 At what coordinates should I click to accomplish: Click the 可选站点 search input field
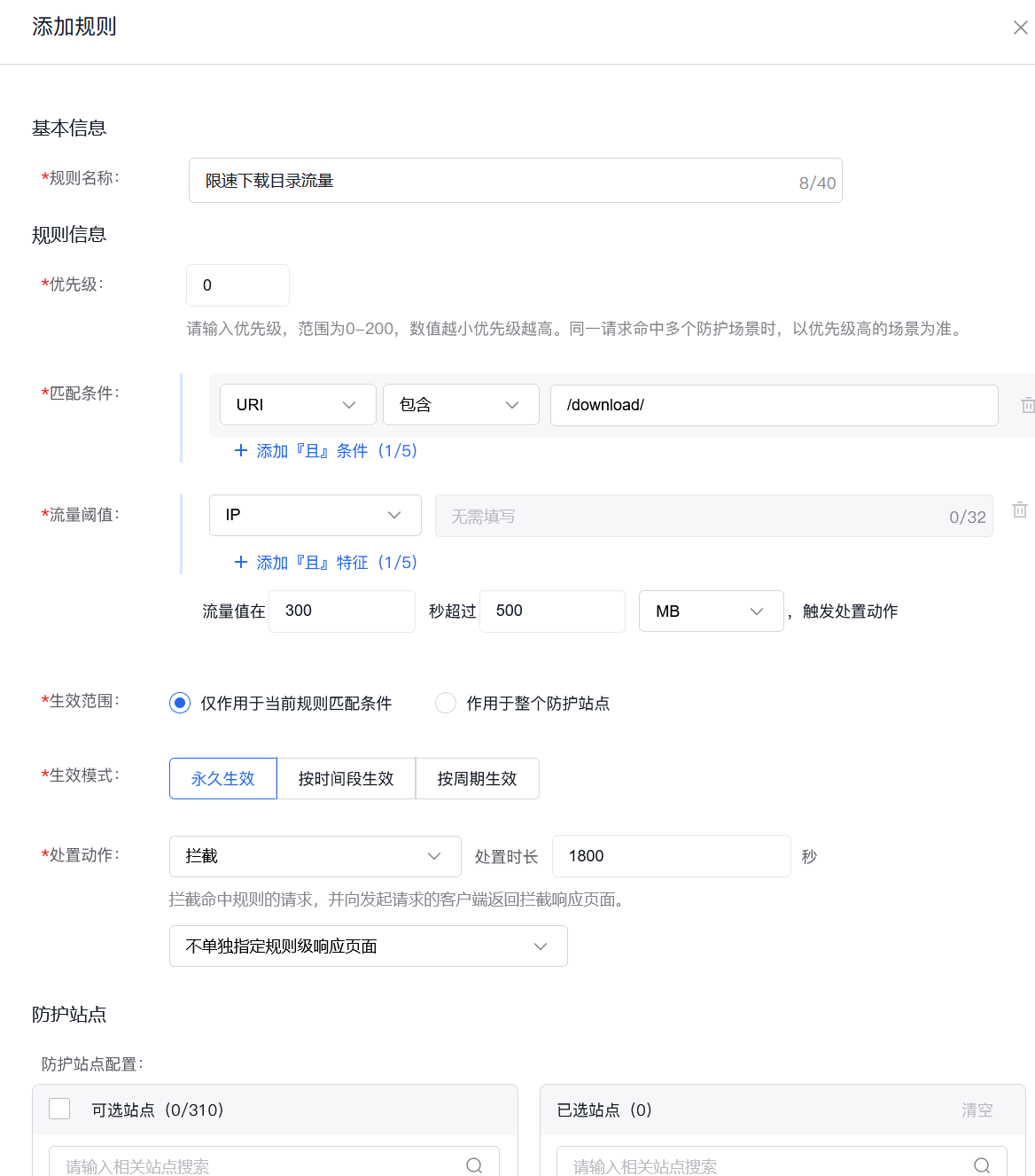tap(275, 1162)
